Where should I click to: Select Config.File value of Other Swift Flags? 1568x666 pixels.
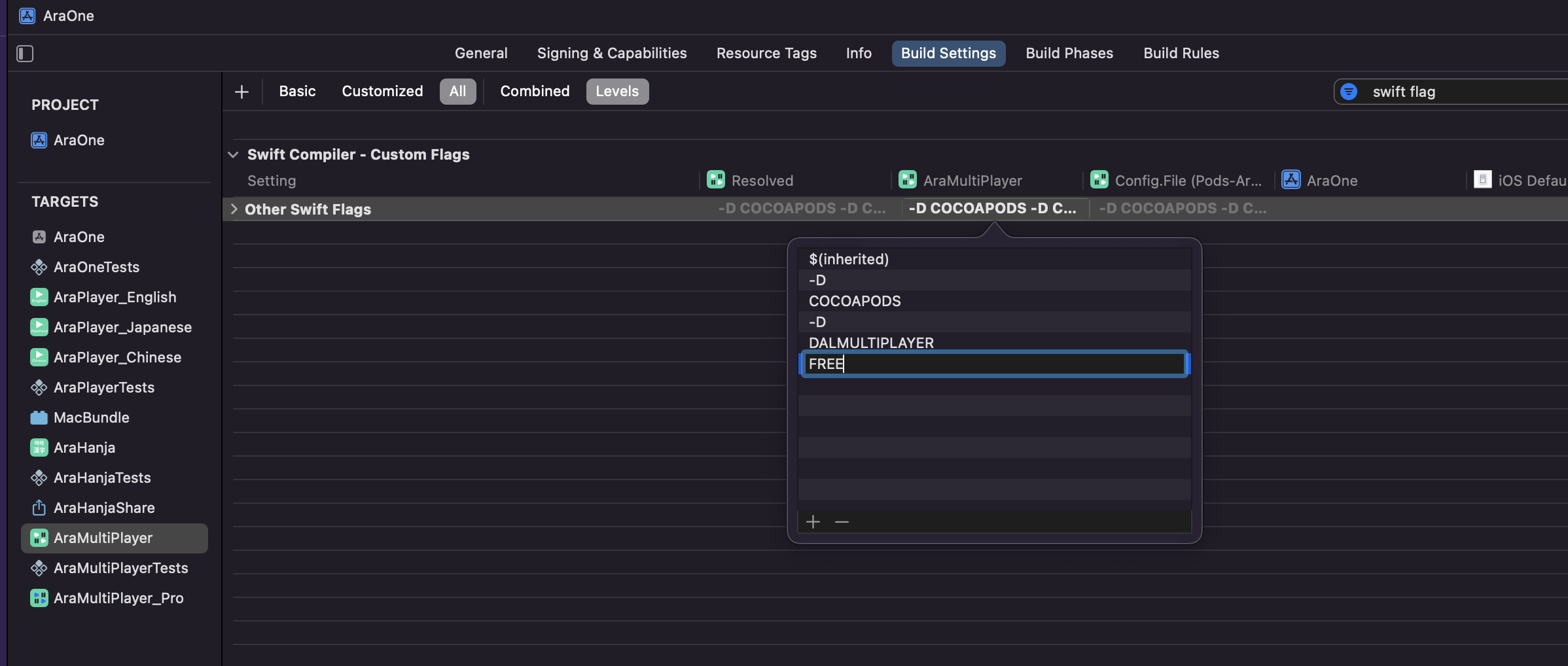[x=1183, y=208]
